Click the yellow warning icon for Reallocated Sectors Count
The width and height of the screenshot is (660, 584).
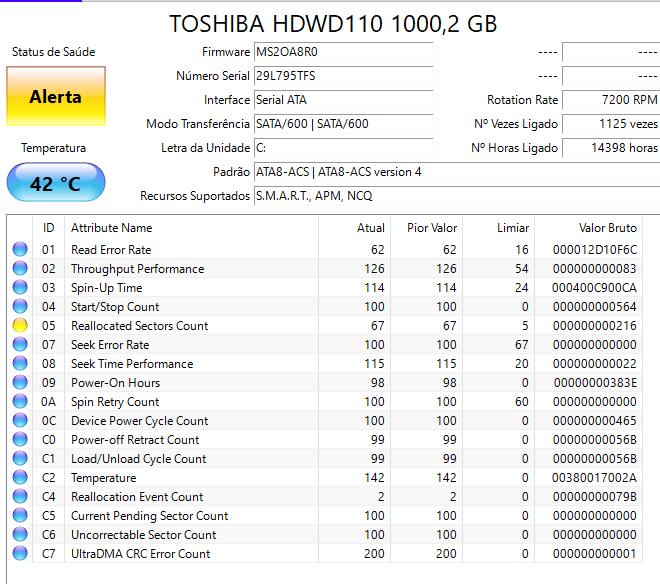tap(20, 325)
